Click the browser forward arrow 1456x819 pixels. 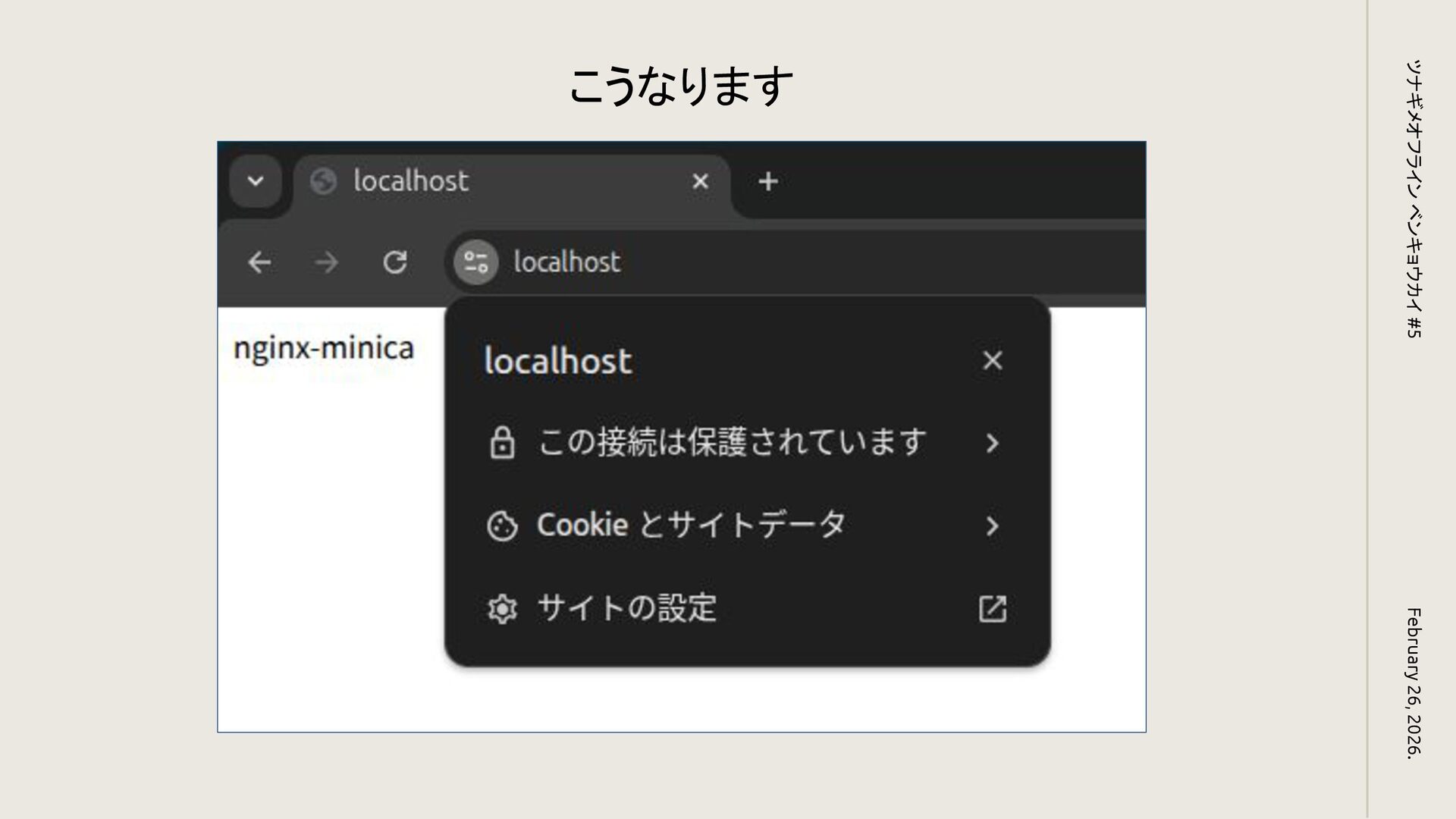coord(327,263)
